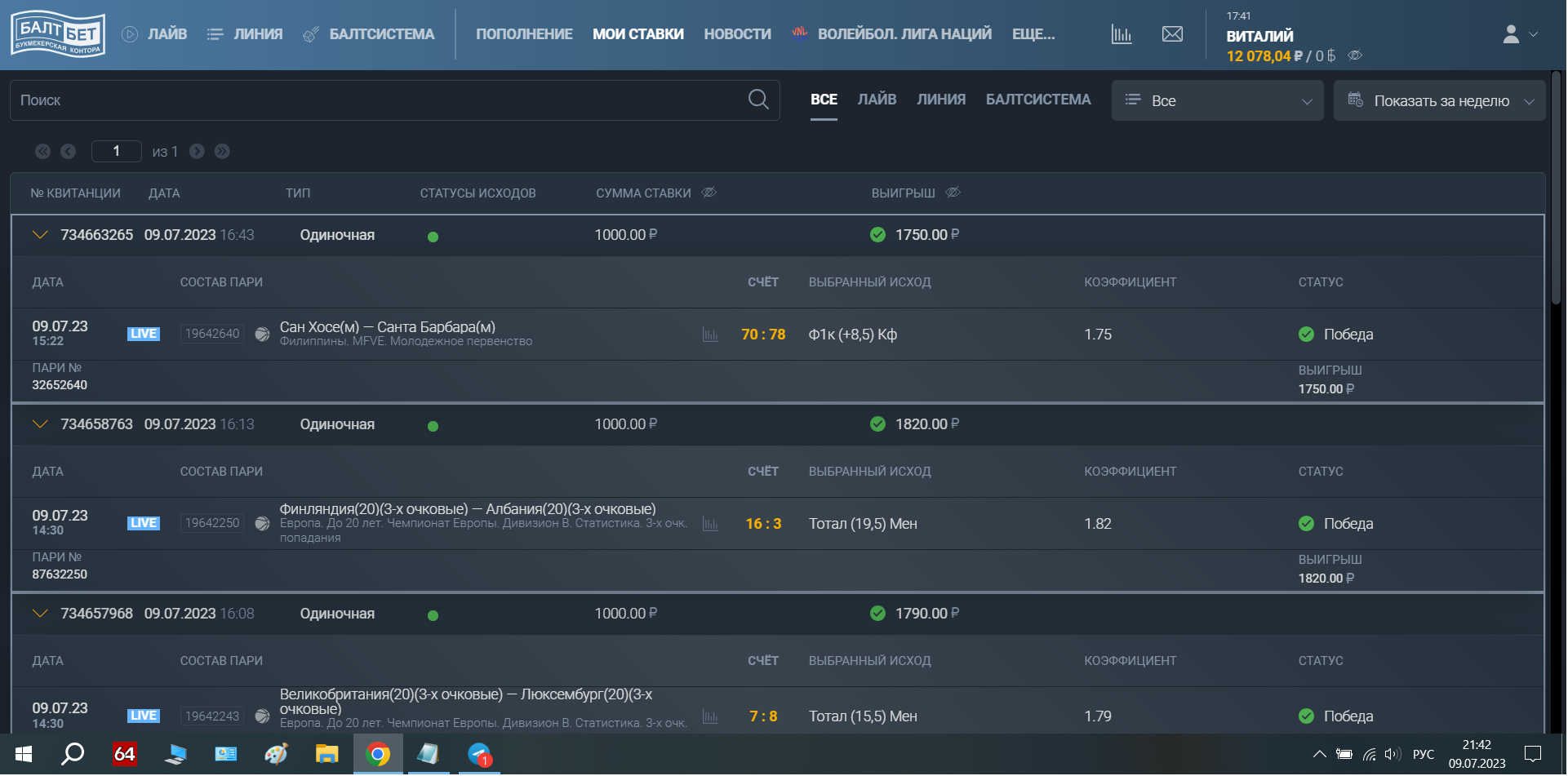The height and width of the screenshot is (776, 1568).
Task: Go to next page arrow
Action: [197, 151]
